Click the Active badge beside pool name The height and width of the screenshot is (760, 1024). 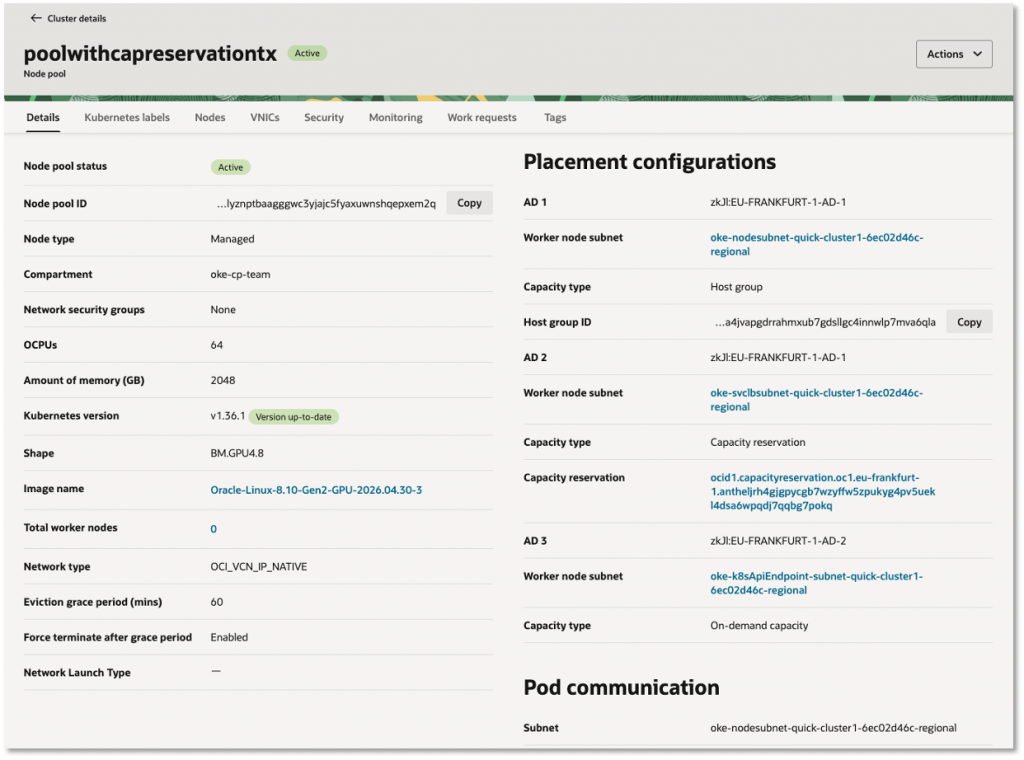coord(307,54)
